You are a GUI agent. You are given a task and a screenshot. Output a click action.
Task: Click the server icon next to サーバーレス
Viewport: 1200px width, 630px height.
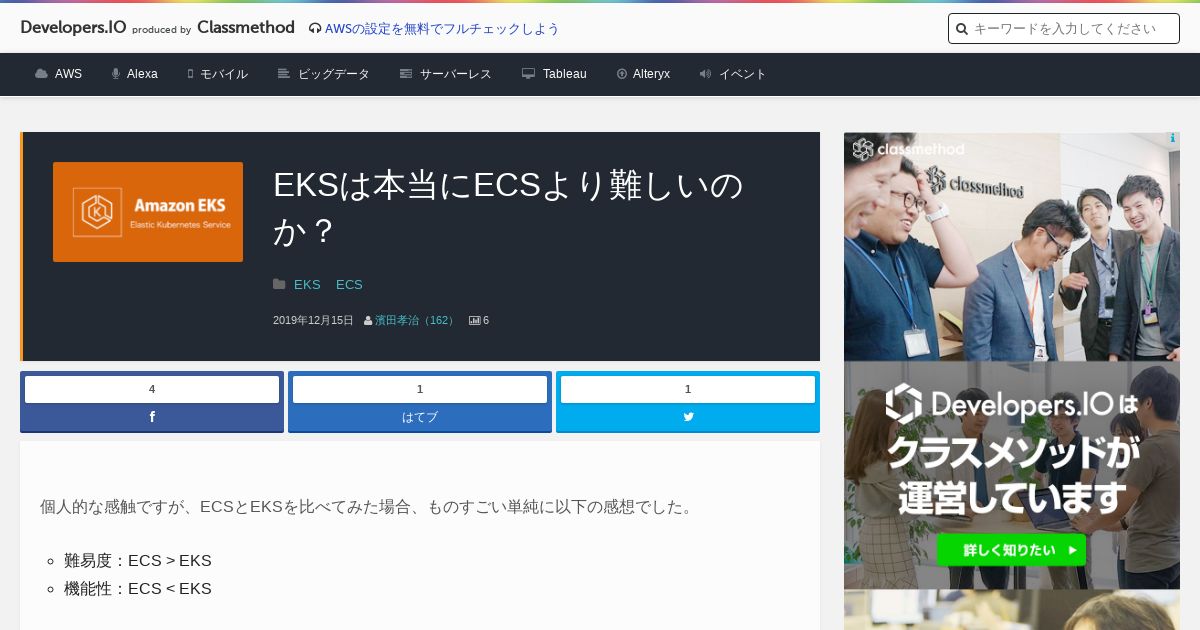coord(406,74)
